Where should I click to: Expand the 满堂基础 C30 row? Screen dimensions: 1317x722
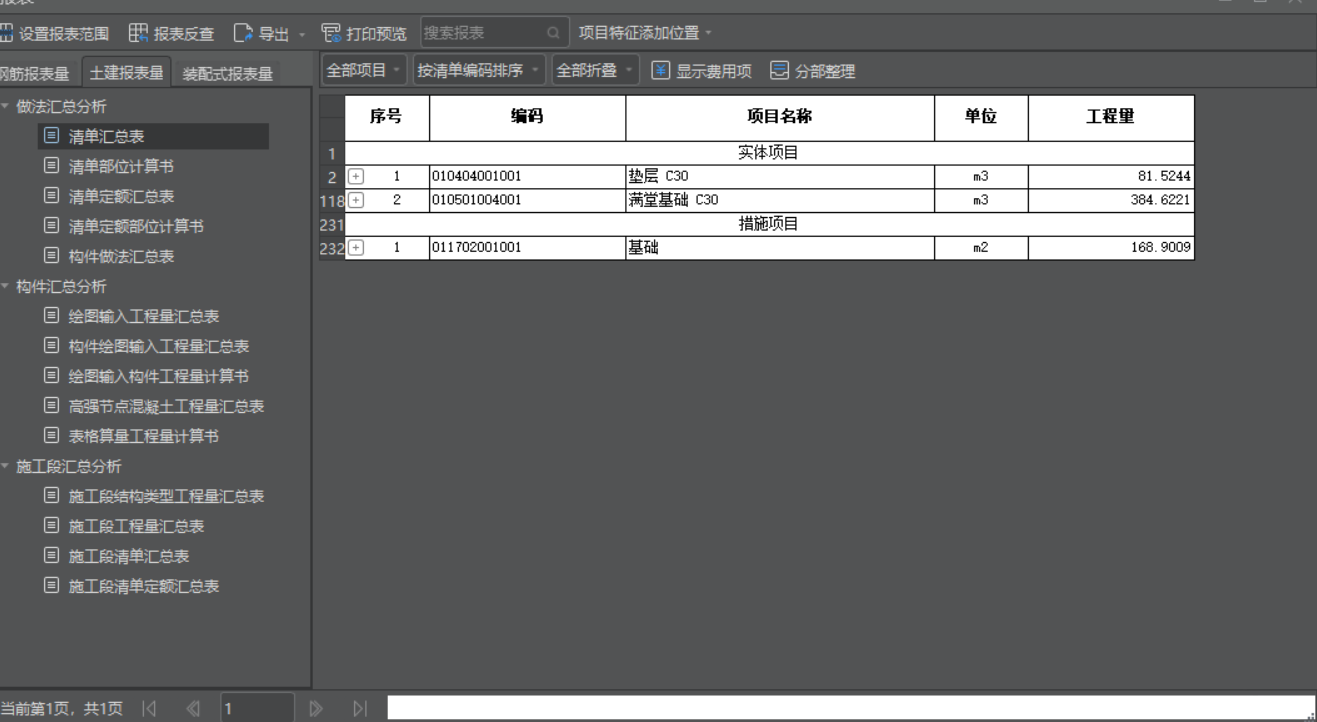[356, 200]
